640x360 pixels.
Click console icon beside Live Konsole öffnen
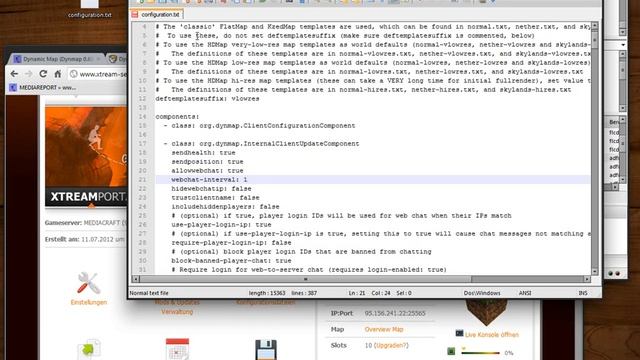coord(459,333)
